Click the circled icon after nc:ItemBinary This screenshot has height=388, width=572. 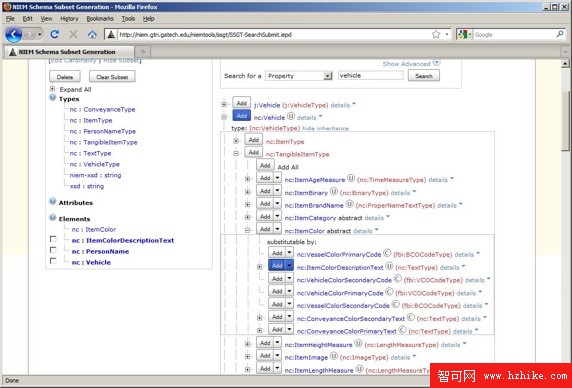point(333,191)
